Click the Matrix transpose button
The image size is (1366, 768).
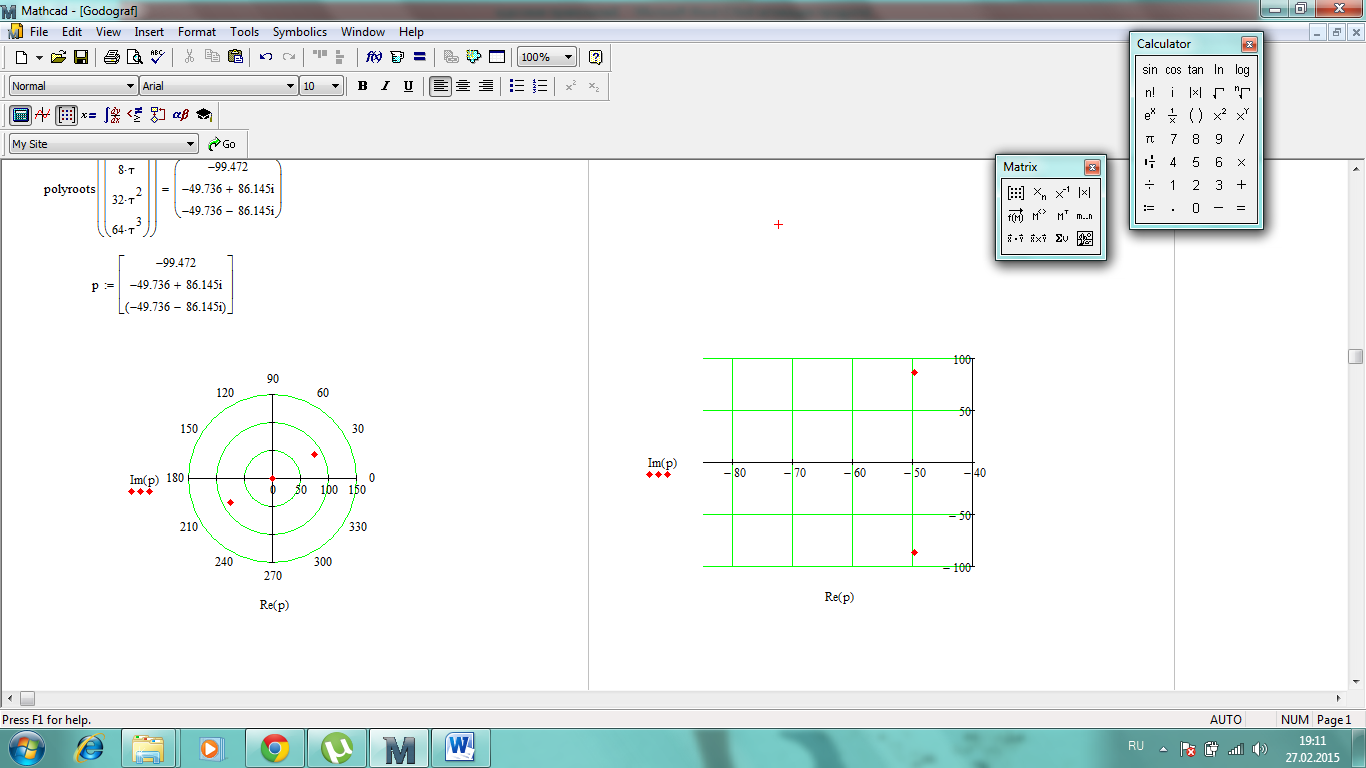(1063, 216)
